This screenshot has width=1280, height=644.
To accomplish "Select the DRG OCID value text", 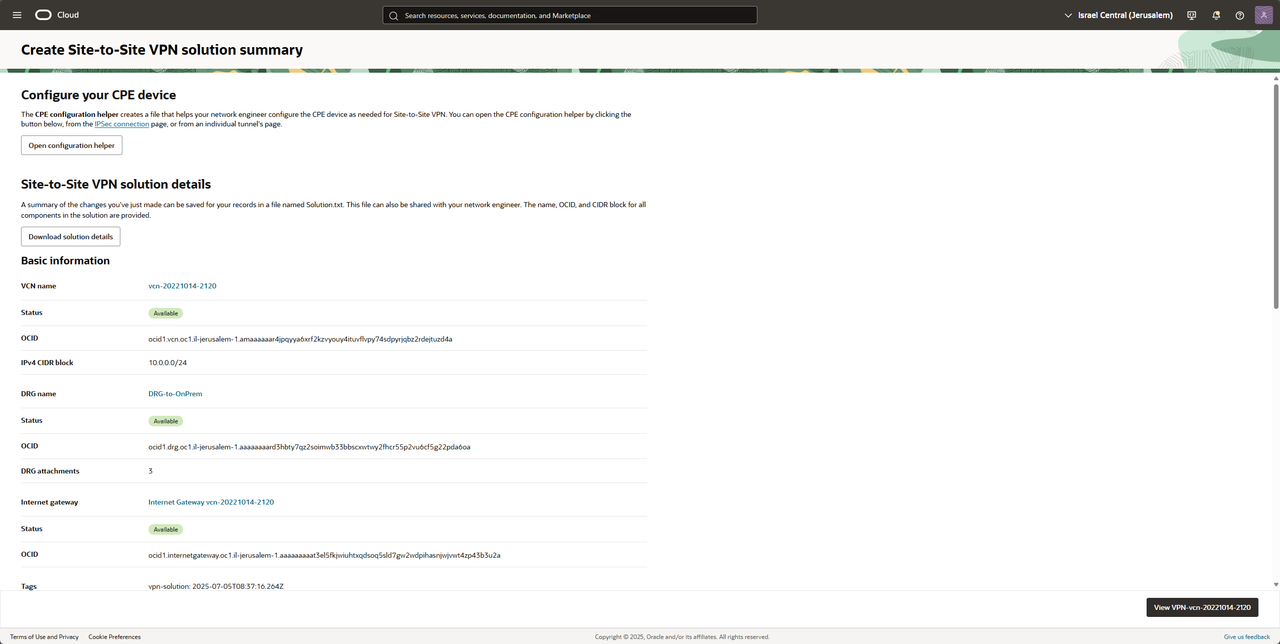I will 309,447.
